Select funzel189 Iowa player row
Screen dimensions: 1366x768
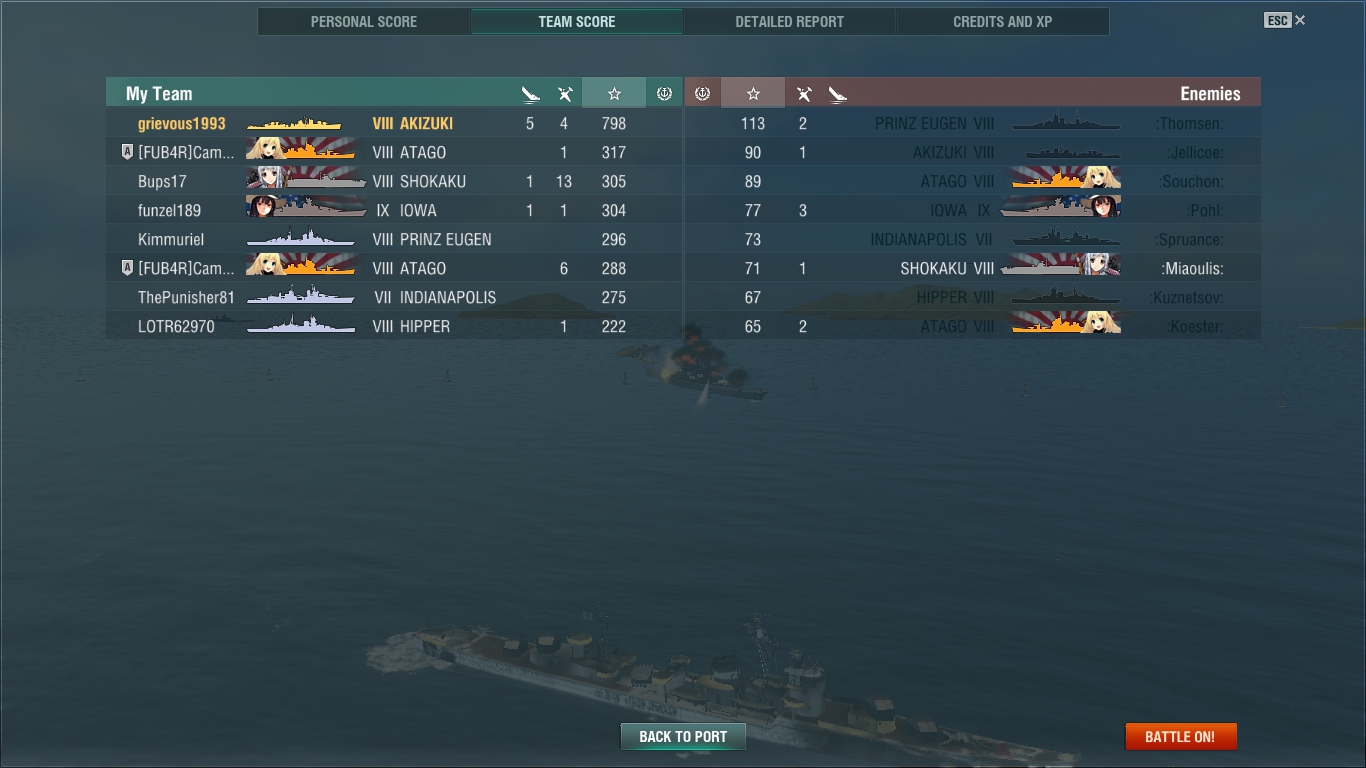(x=394, y=210)
